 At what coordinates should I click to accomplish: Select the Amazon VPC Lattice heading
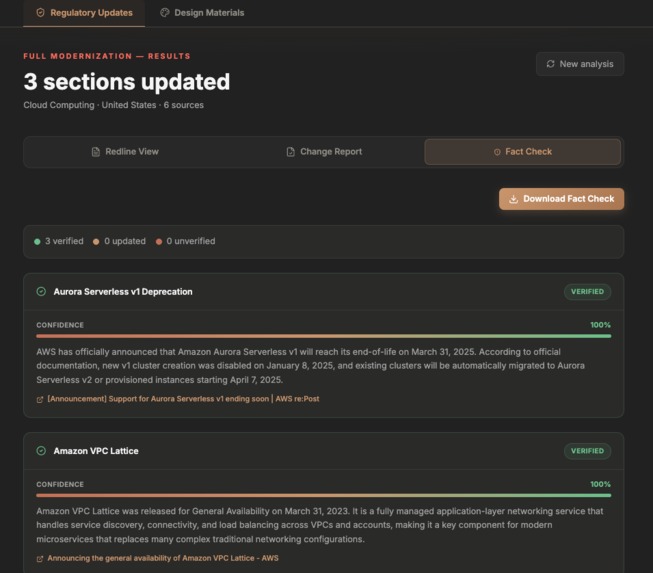tap(96, 451)
